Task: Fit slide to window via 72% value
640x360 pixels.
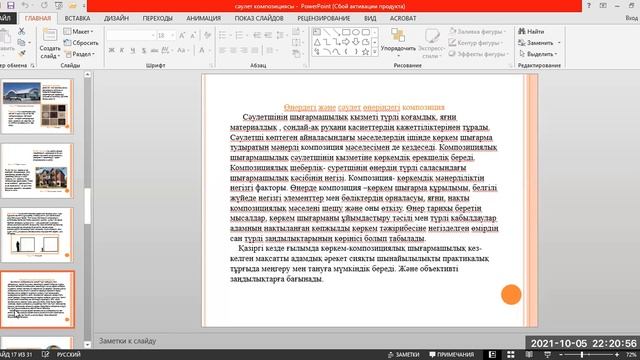Action: [x=631, y=355]
